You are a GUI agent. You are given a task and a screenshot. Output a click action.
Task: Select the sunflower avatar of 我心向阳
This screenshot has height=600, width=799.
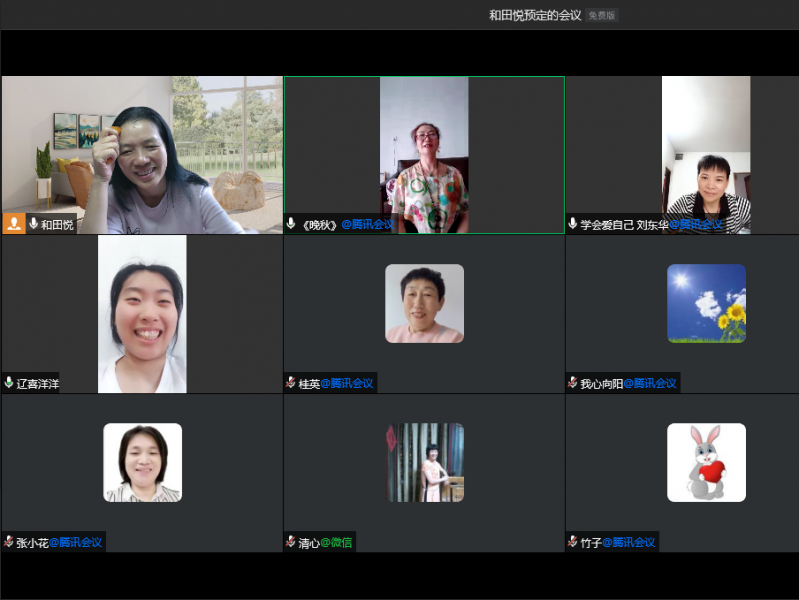(x=706, y=303)
